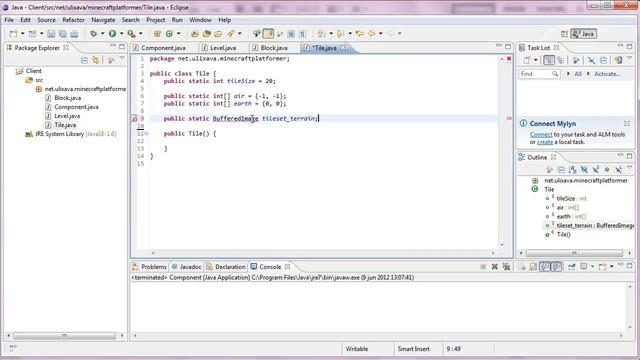Toggle Focus on Workweek in Task List
Image resolution: width=640 pixels, height=360 pixels.
pyautogui.click(x=576, y=60)
